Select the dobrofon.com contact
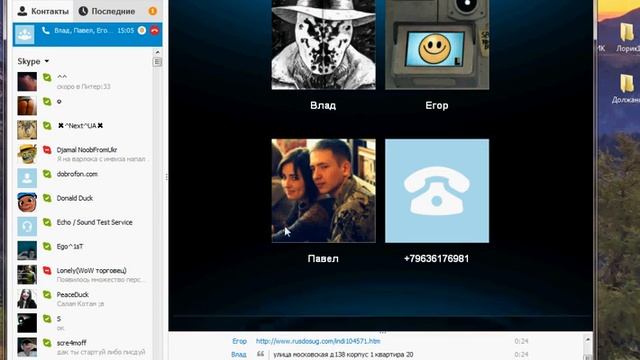The width and height of the screenshot is (640, 360). [84, 178]
